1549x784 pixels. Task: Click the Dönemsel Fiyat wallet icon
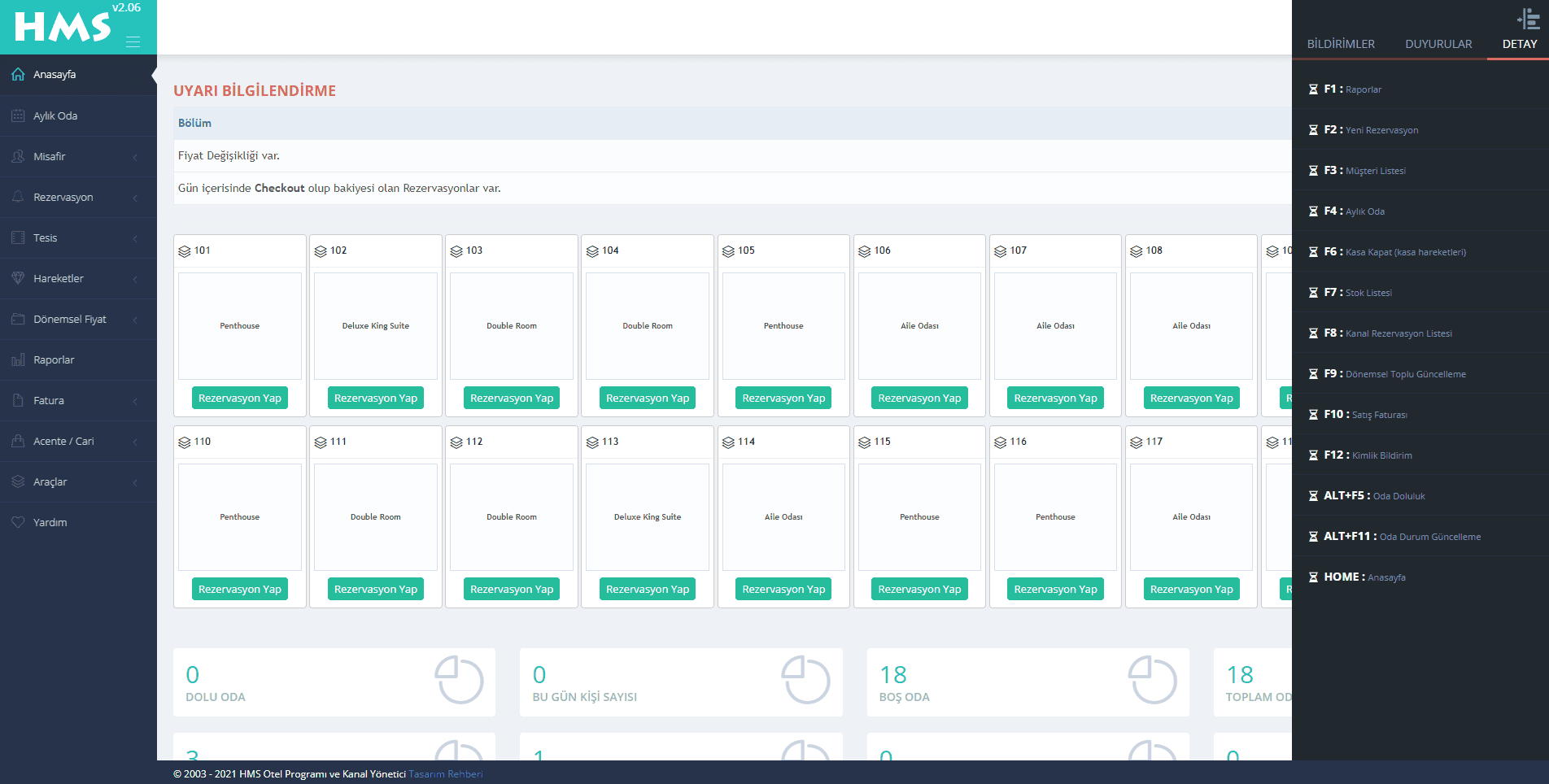point(18,319)
